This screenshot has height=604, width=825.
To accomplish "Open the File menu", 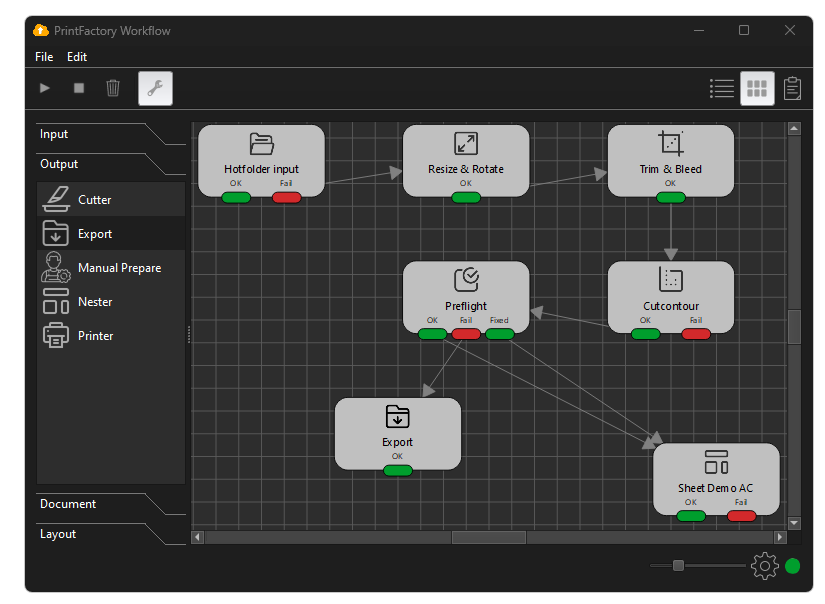I will click(44, 57).
